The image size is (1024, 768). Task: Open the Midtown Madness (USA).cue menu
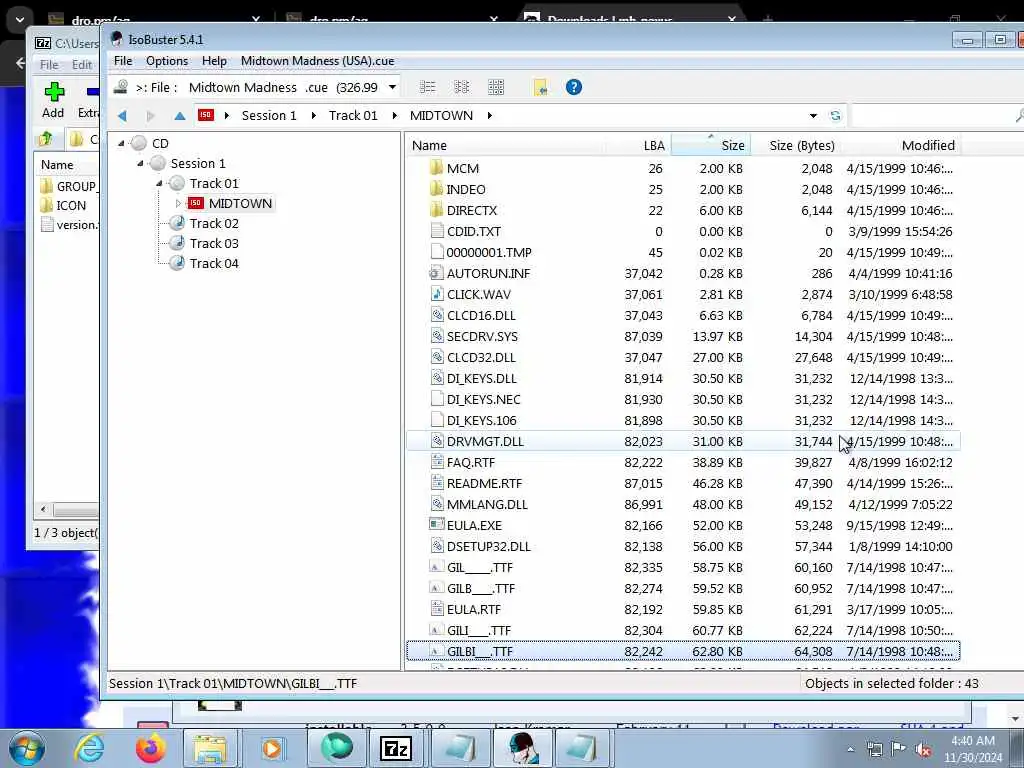coord(317,61)
